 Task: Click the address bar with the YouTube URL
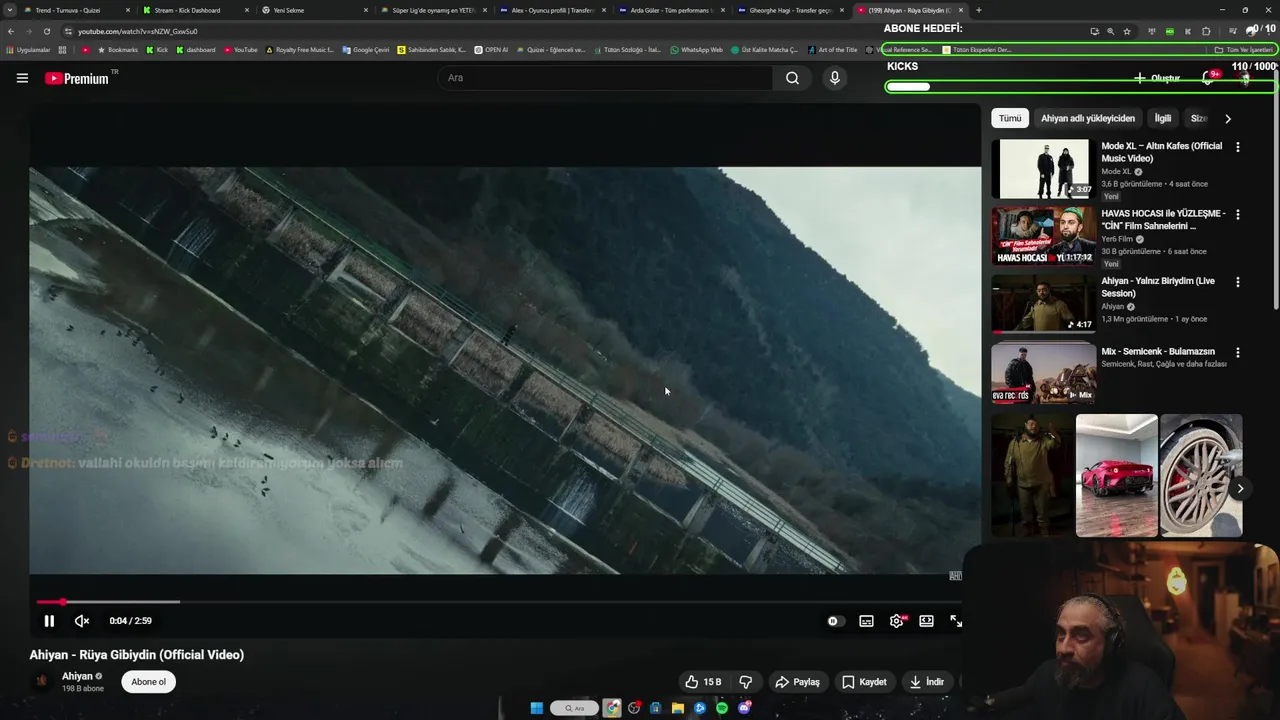coord(570,31)
